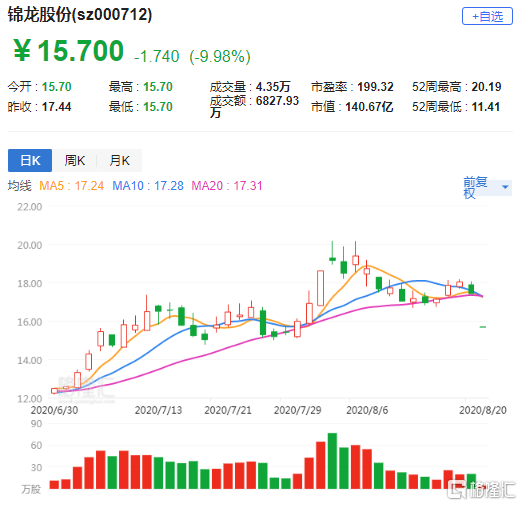Click the ¥15.700 current price
The width and height of the screenshot is (522, 506).
(x=69, y=51)
